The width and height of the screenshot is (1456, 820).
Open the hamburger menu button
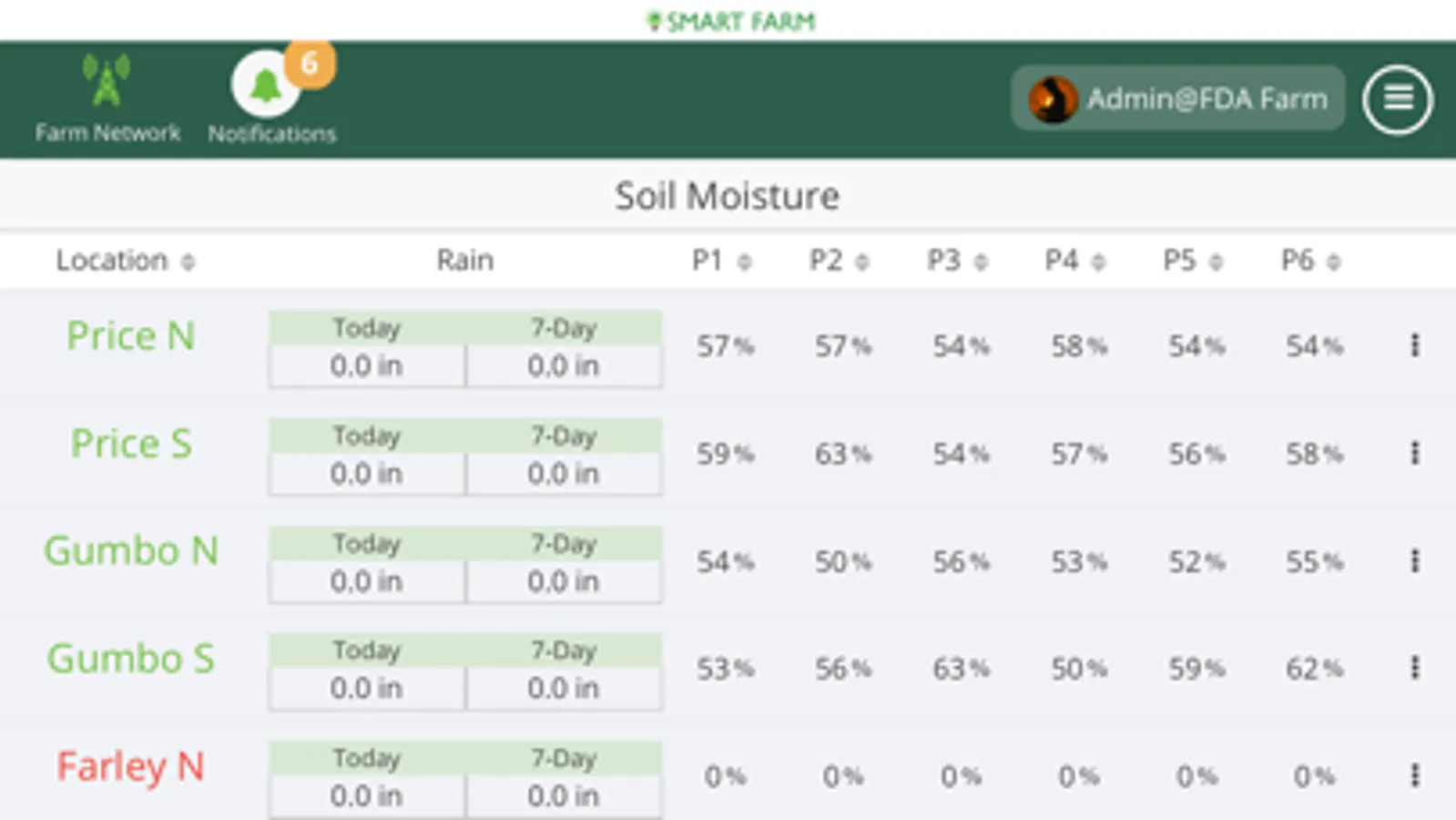1397,99
